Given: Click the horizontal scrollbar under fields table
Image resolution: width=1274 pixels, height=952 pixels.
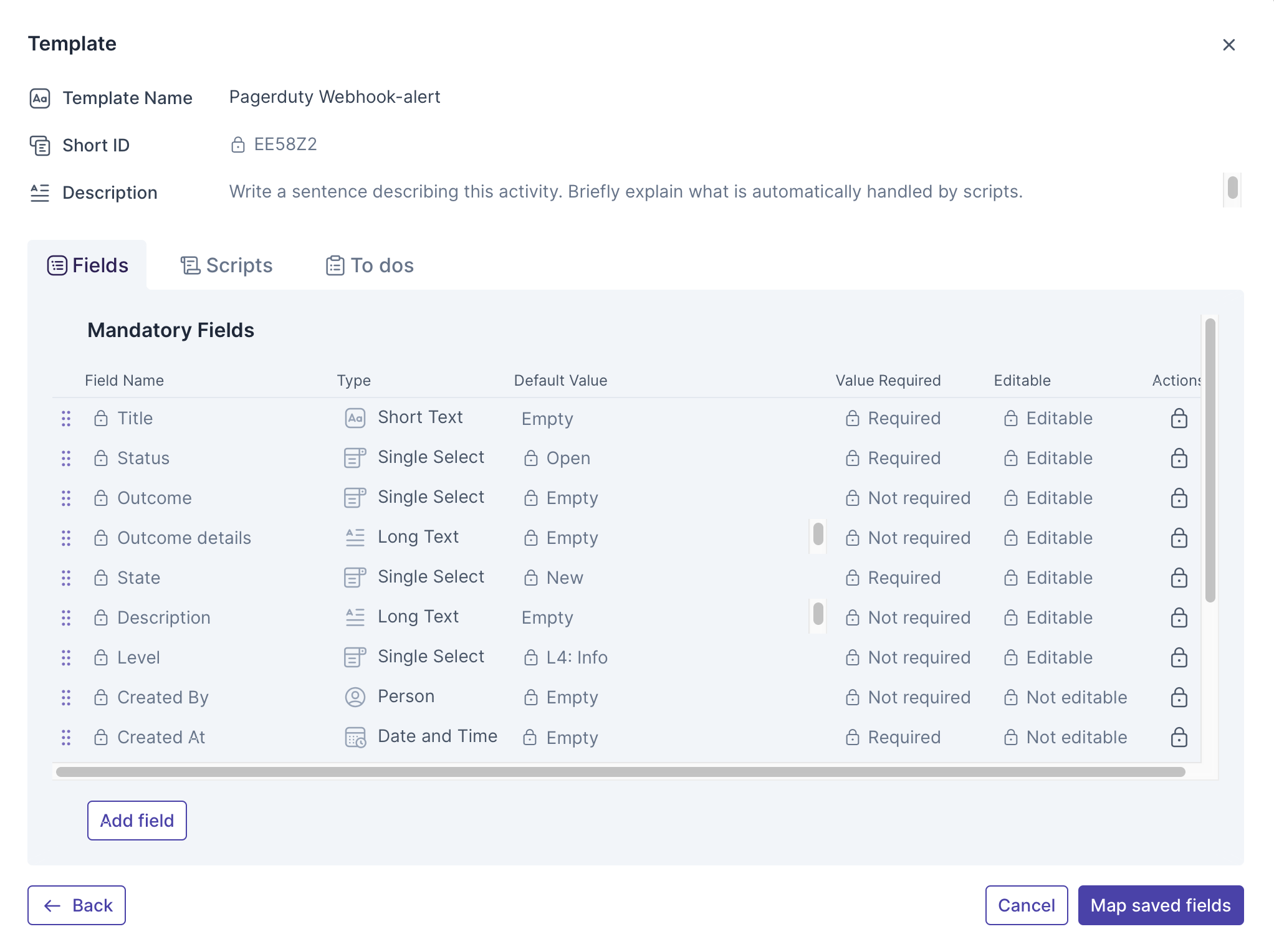Looking at the screenshot, I should (x=620, y=772).
